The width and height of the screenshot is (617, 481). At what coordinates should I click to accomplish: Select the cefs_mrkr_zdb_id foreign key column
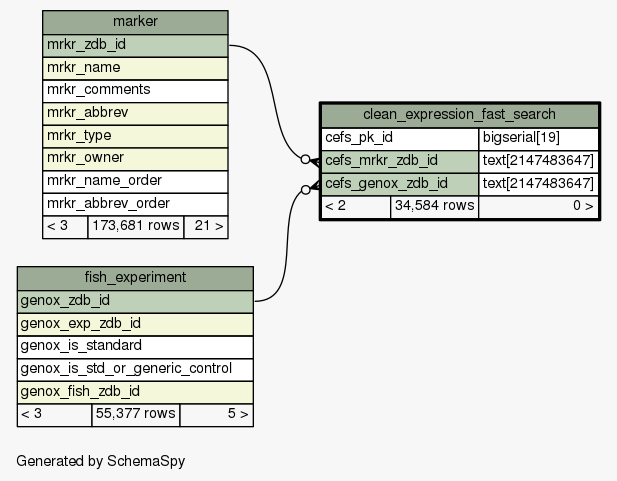[x=400, y=160]
